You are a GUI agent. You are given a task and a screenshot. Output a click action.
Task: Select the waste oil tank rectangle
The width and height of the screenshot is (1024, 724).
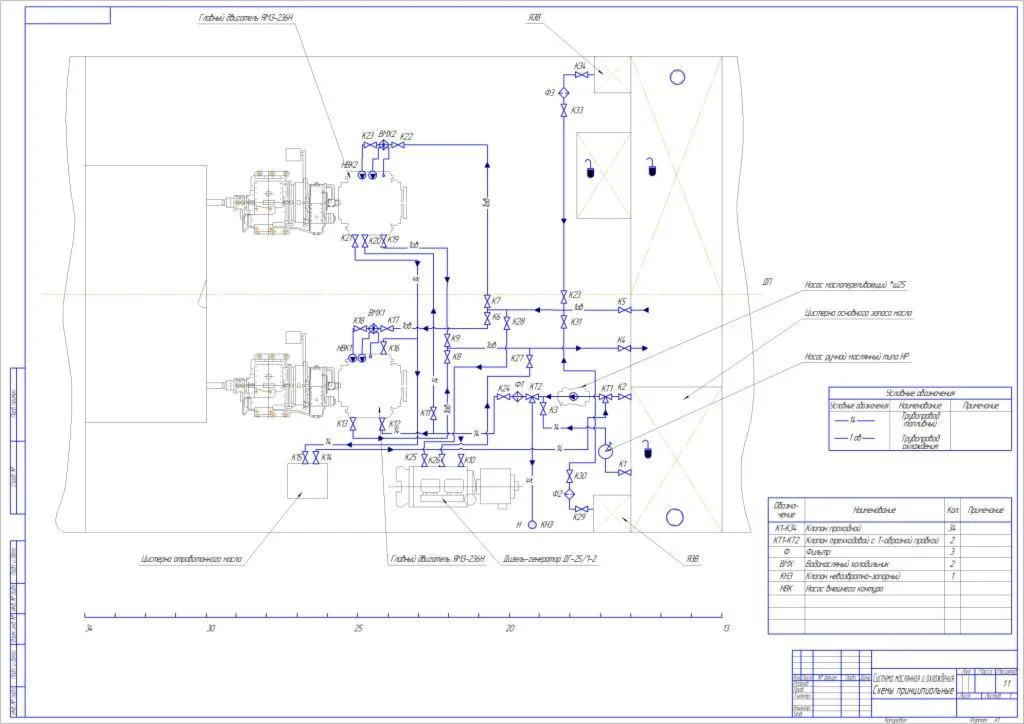(308, 481)
